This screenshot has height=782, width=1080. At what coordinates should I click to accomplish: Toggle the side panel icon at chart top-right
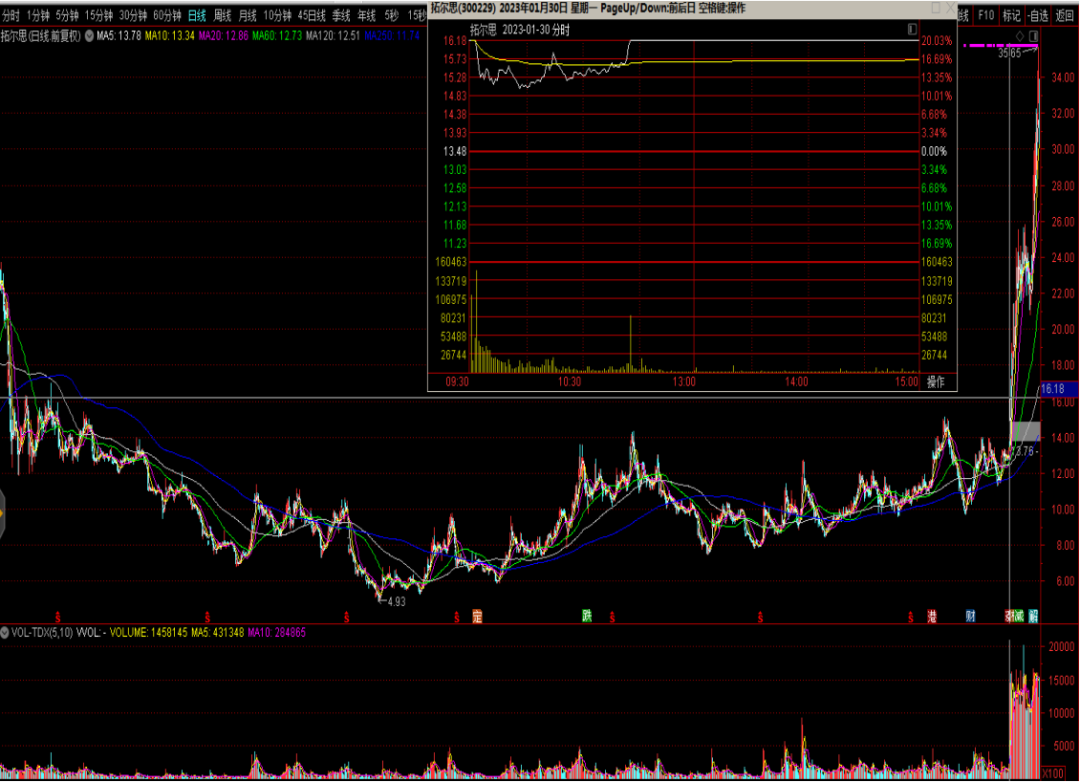[x=1035, y=36]
